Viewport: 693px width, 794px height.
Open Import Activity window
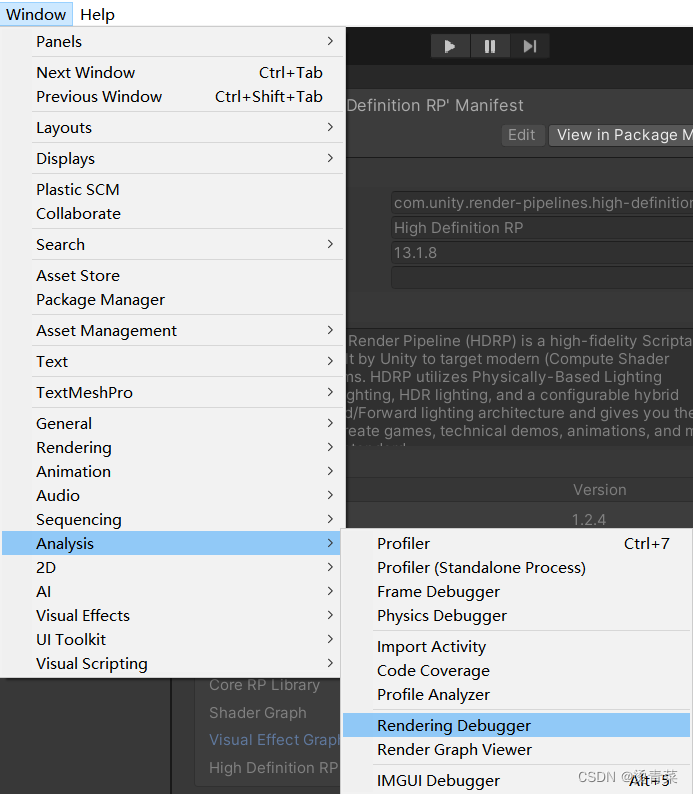coord(516,647)
